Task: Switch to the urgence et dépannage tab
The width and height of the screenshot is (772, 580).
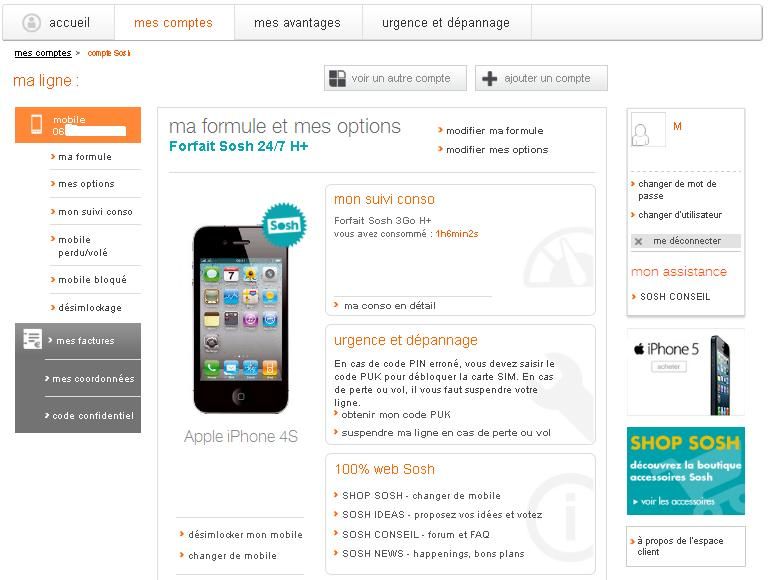Action: [x=446, y=23]
